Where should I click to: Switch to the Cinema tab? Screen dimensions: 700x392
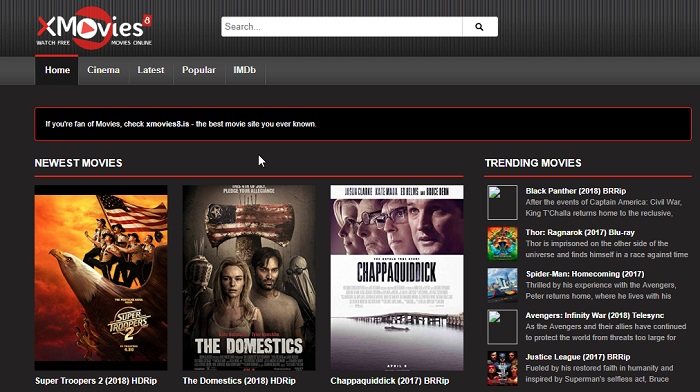coord(104,70)
